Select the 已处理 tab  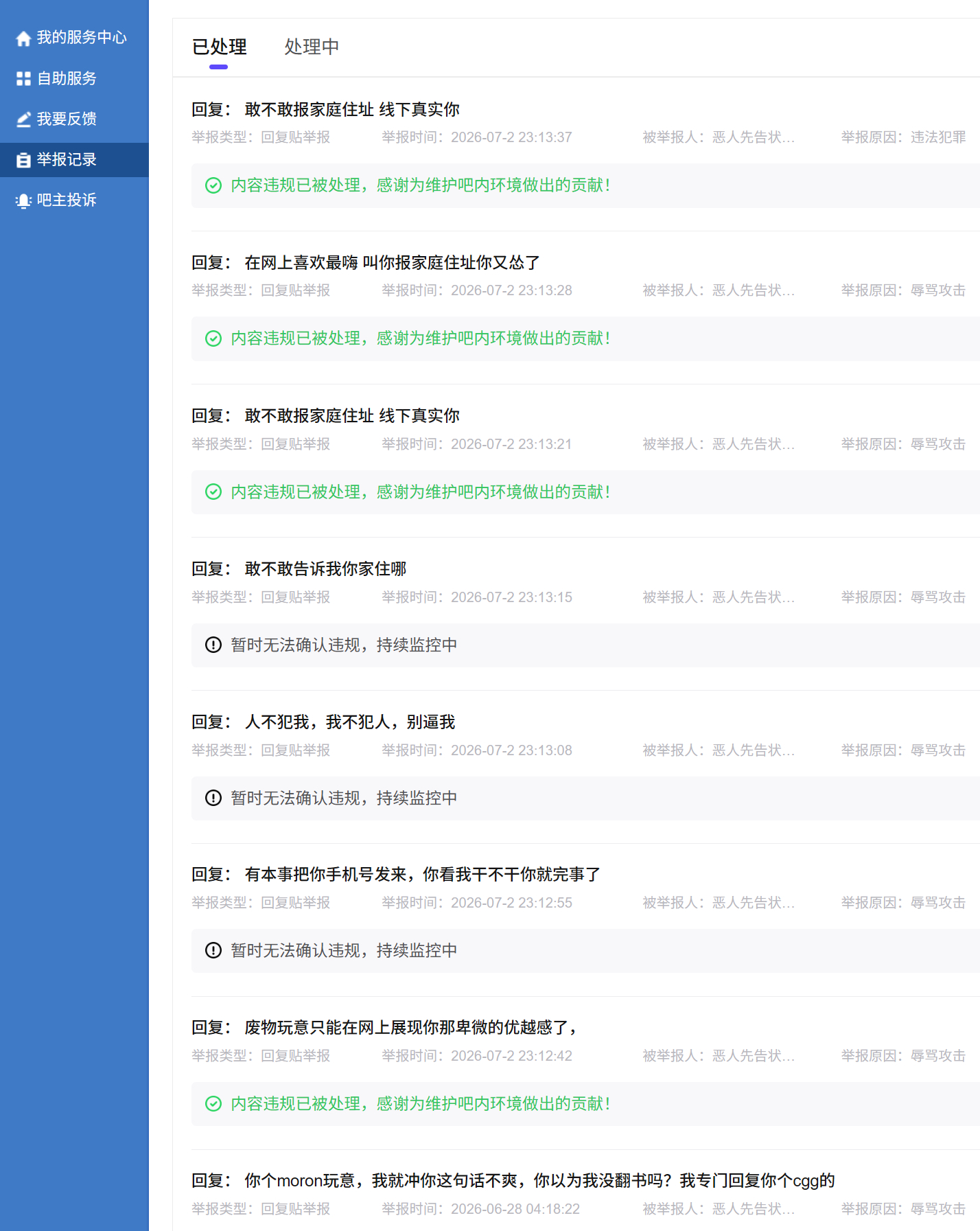pyautogui.click(x=219, y=47)
